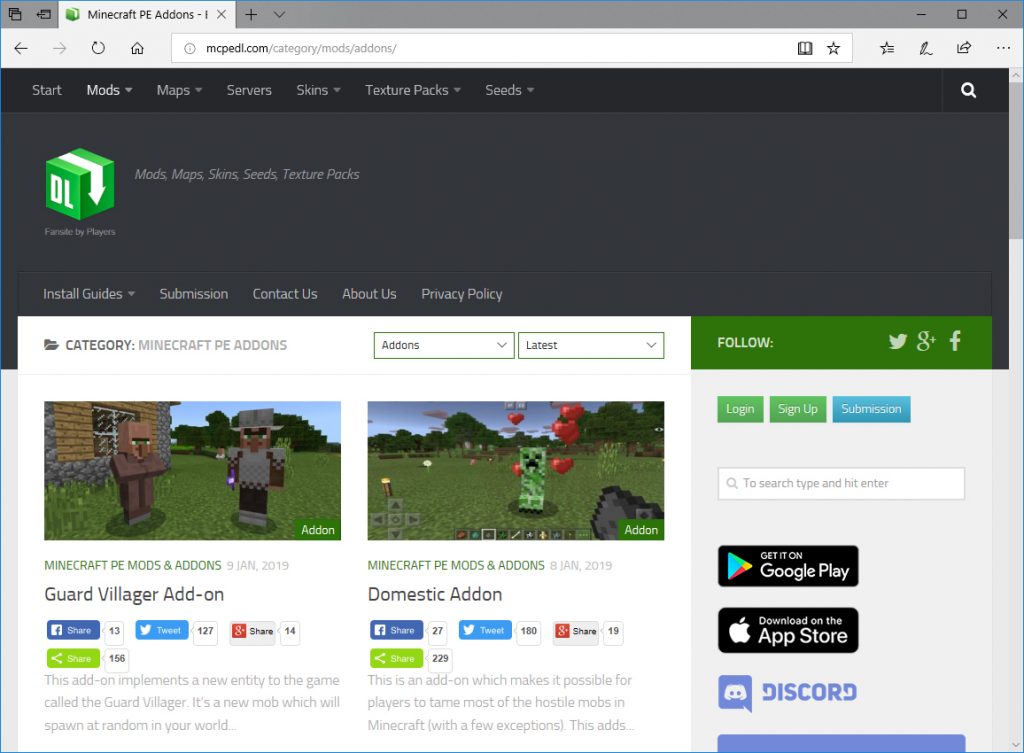
Task: Open the browser home page
Action: coord(137,48)
